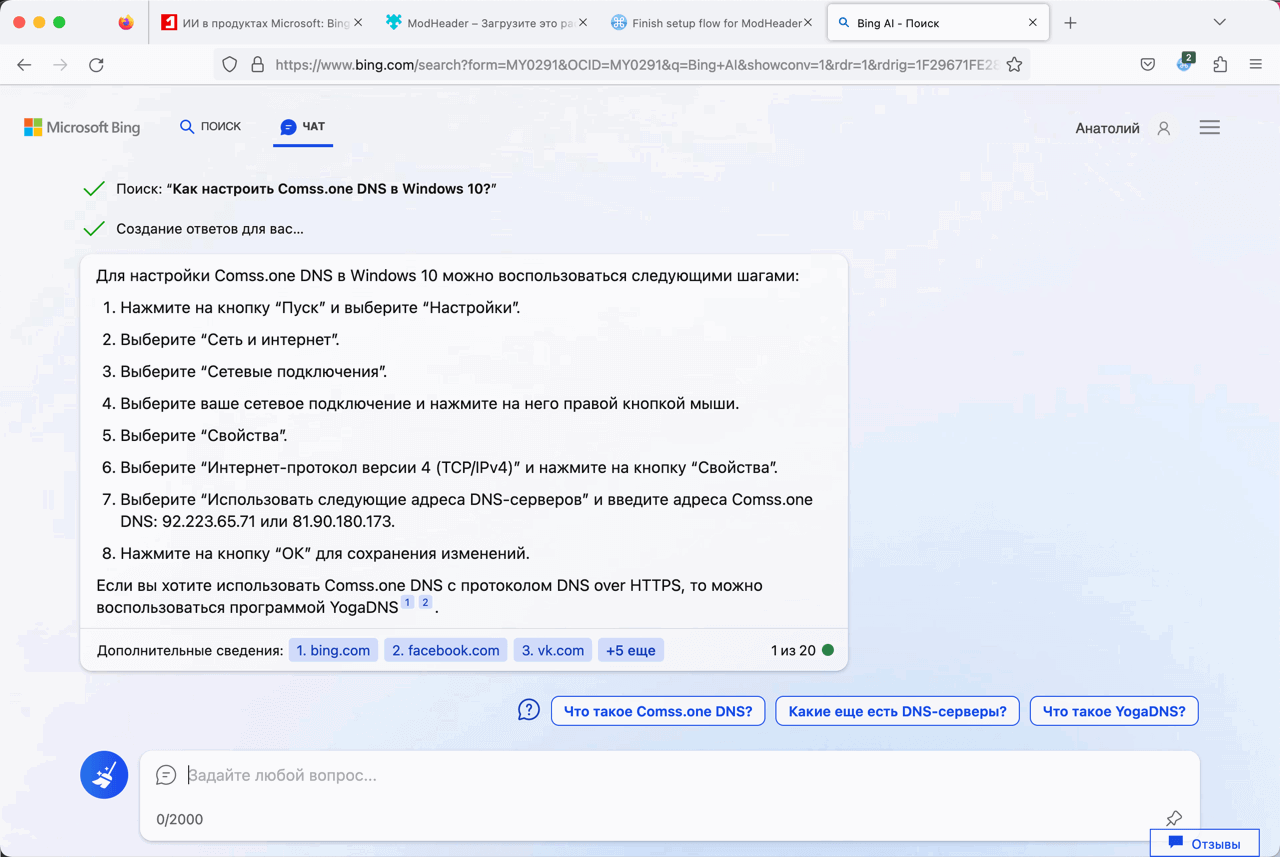
Task: Ask 'Что такое Comss.one DNS?'
Action: [x=658, y=711]
